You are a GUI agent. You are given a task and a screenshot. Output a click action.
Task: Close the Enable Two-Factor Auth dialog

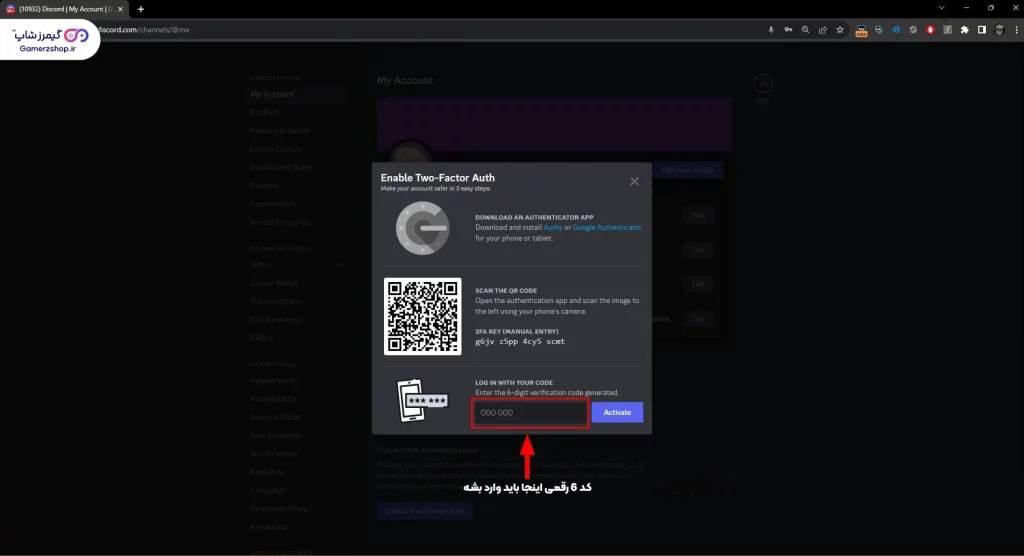click(634, 182)
